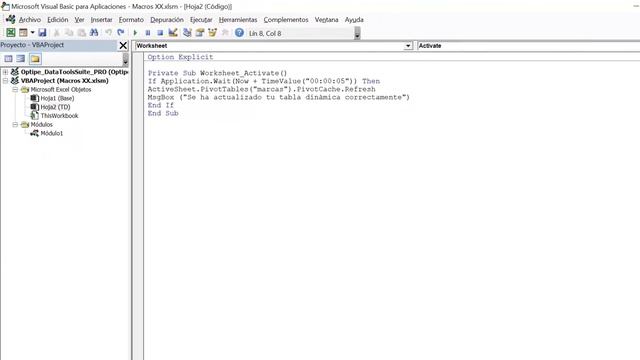Open Find with the binoculars icon

[x=94, y=33]
